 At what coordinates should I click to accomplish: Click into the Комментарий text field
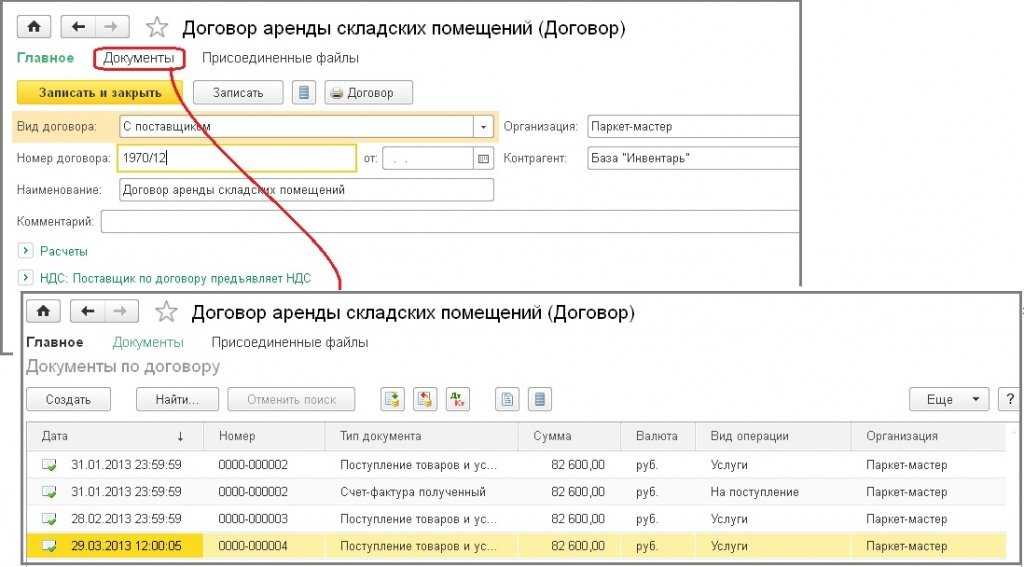coord(450,221)
